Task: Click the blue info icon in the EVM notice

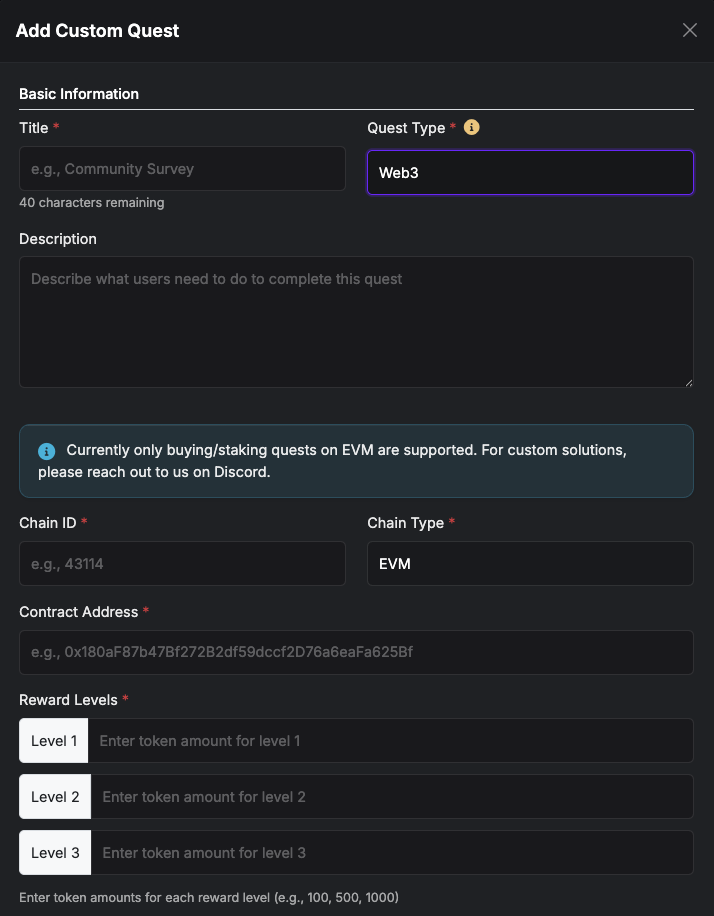Action: [x=46, y=451]
